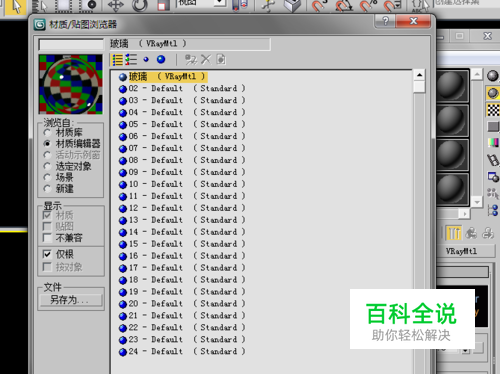Click the Show End Result icon in the Material Editor
The height and width of the screenshot is (374, 500).
453,233
